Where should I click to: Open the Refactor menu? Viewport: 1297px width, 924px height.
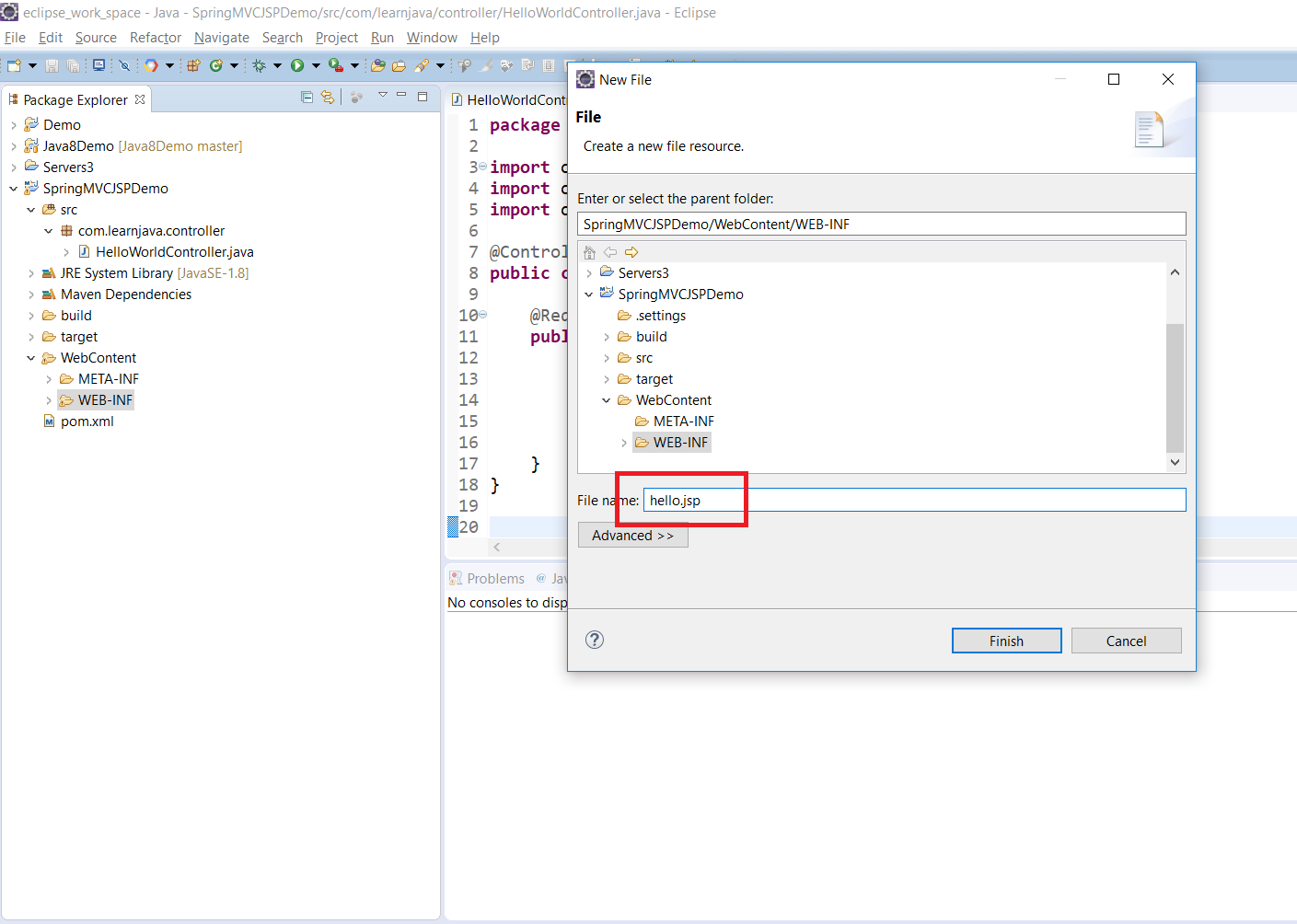[x=155, y=38]
